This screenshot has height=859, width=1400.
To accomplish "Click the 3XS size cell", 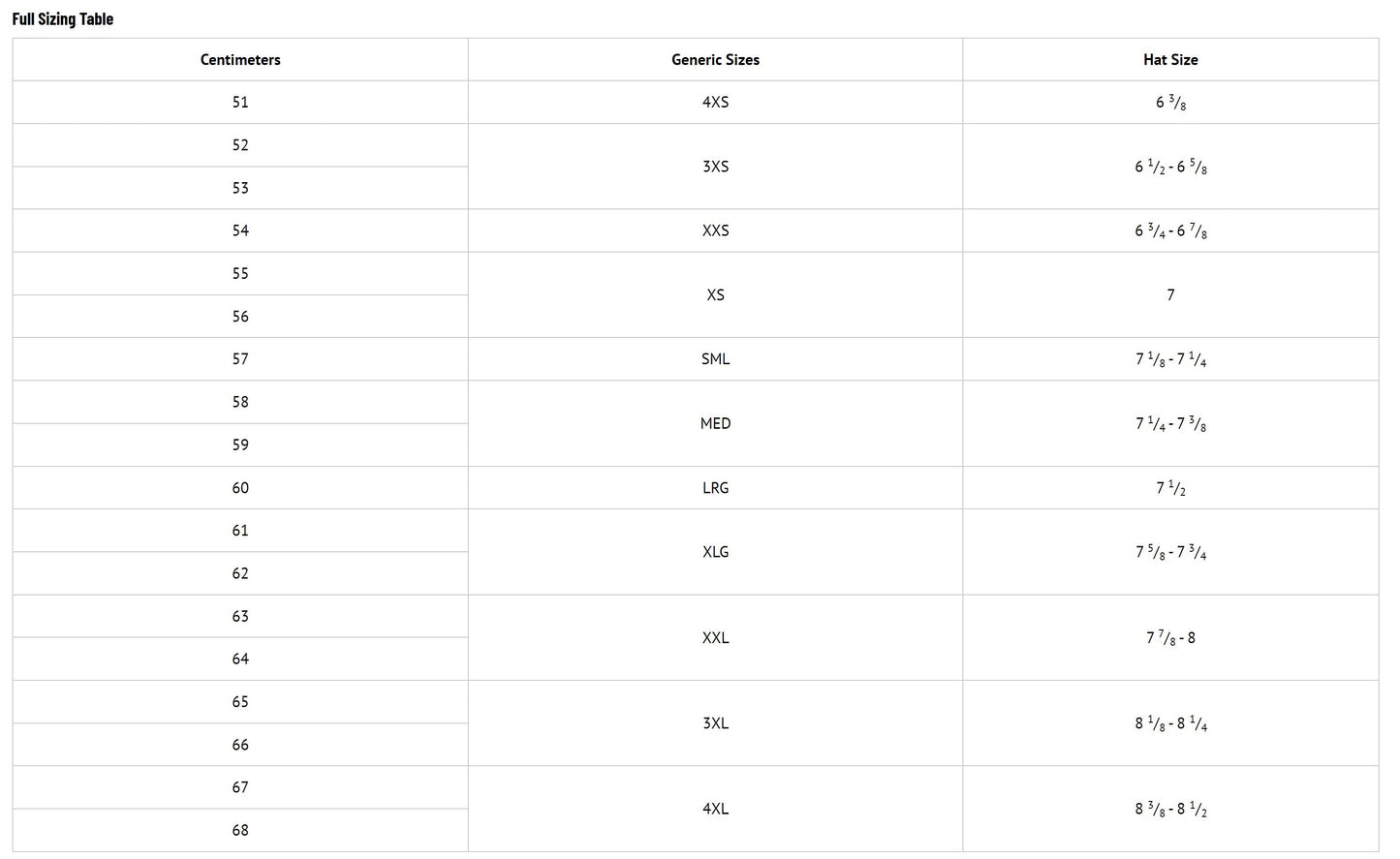I will [715, 167].
